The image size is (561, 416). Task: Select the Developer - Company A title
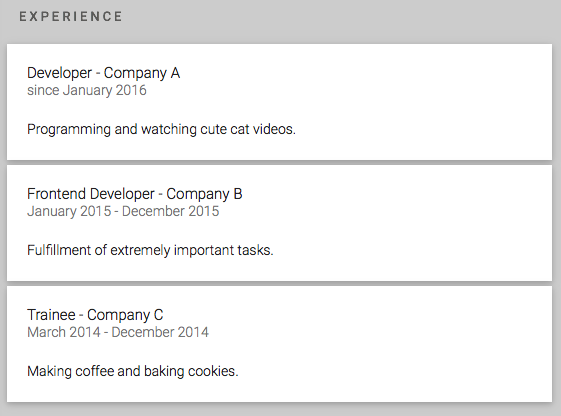(103, 73)
